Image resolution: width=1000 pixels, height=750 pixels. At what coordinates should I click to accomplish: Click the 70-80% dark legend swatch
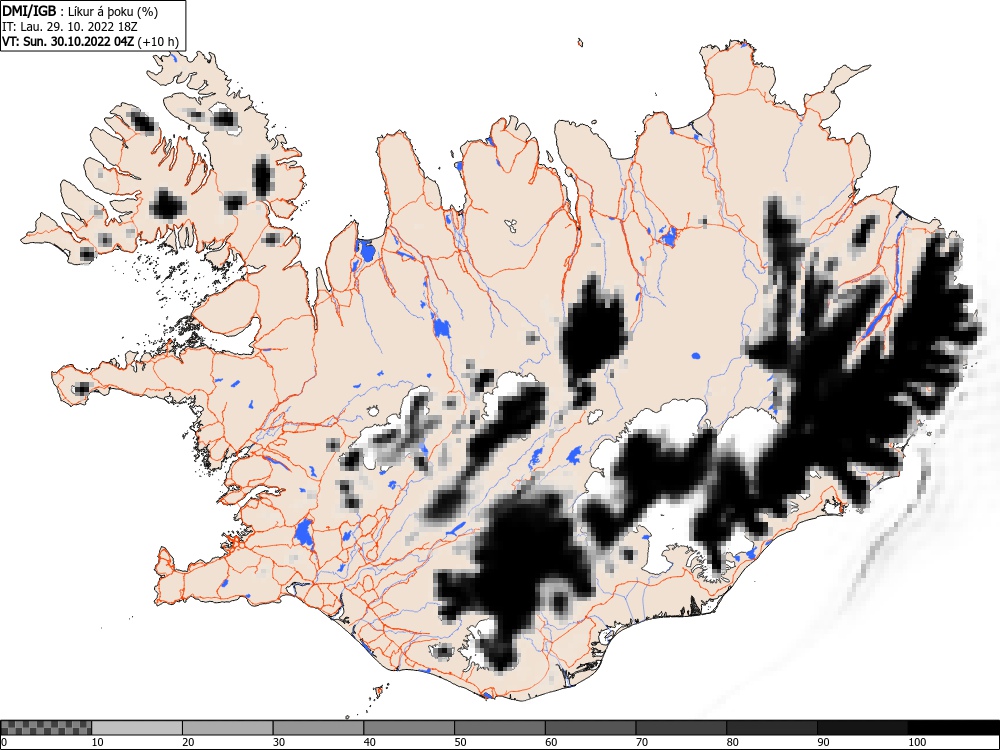click(681, 728)
